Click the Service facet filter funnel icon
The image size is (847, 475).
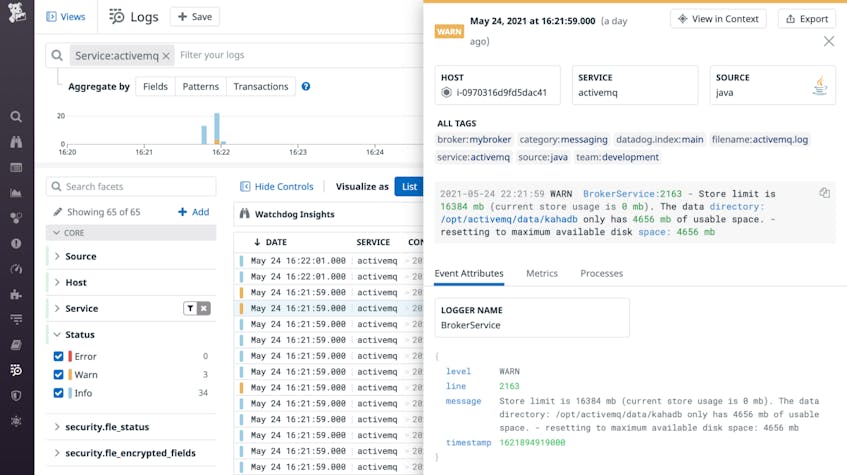[x=190, y=309]
